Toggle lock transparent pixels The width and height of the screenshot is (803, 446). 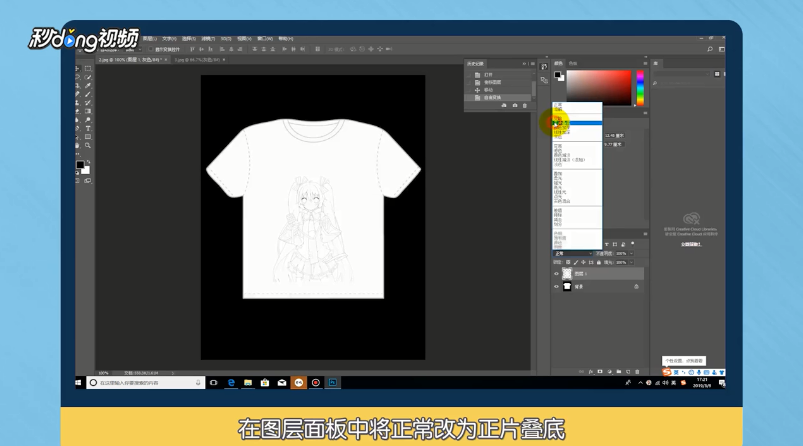click(568, 262)
